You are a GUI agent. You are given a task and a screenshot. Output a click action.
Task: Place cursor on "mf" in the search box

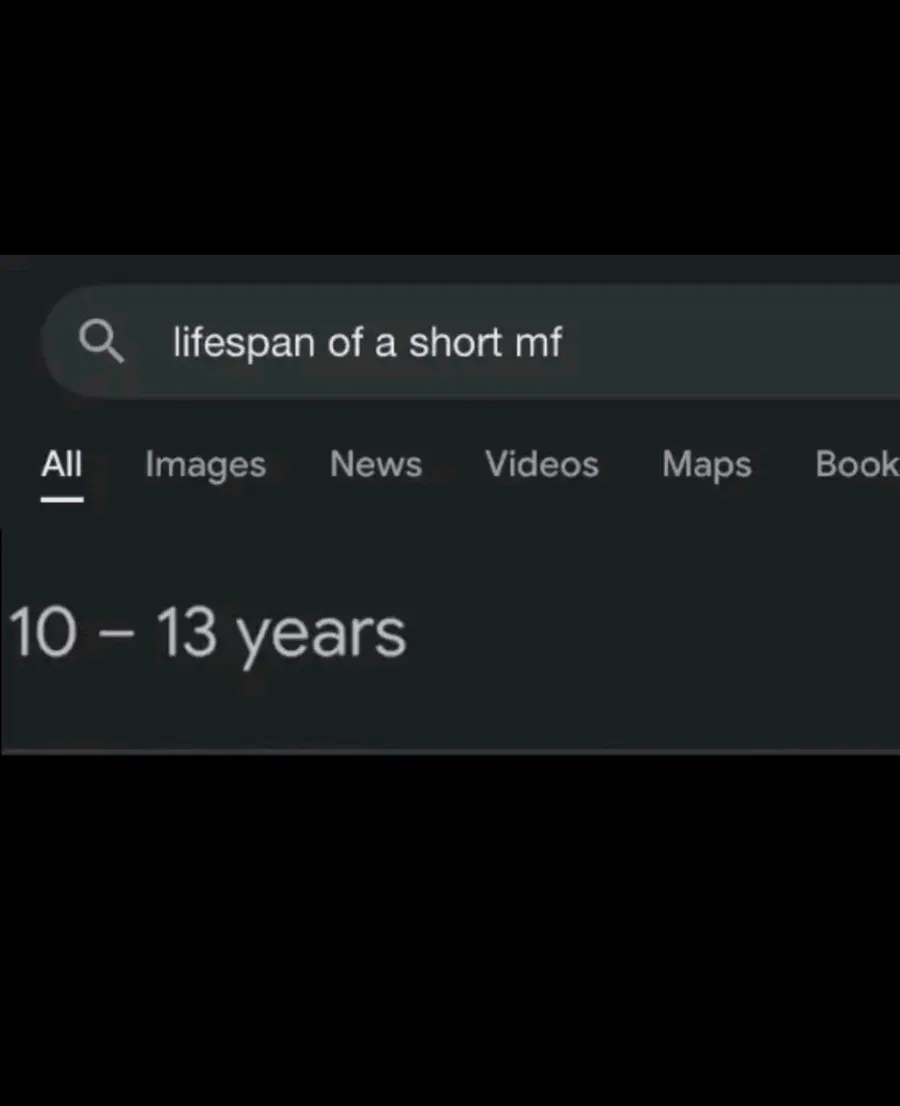click(538, 343)
